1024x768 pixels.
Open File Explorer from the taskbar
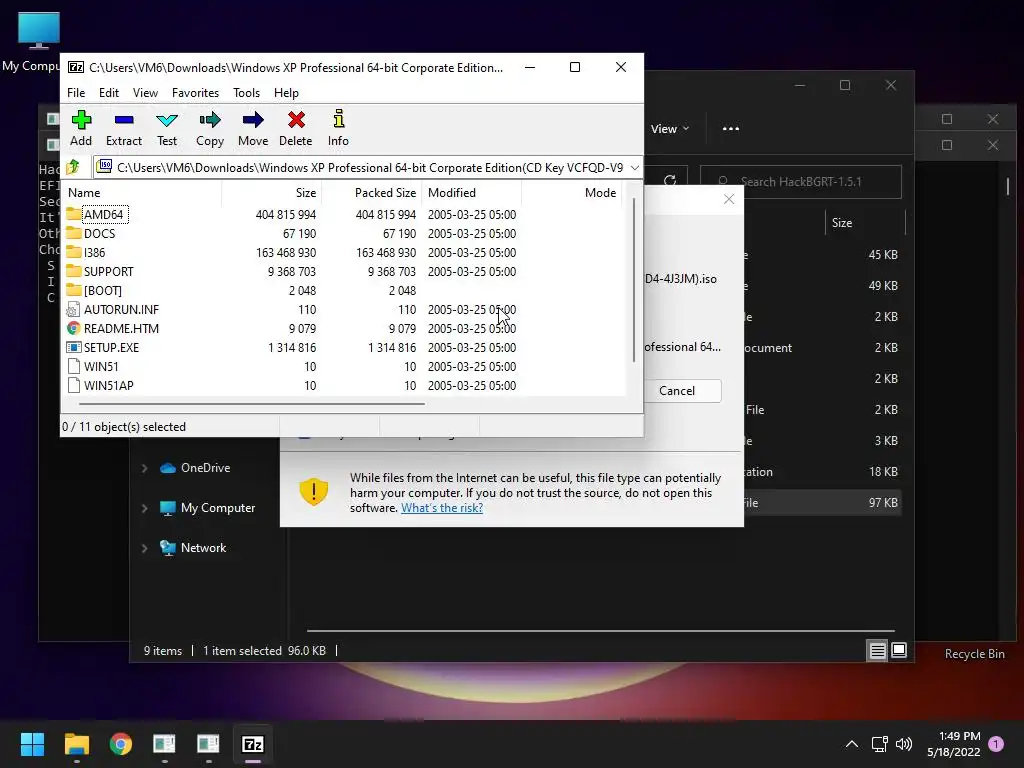[76, 744]
